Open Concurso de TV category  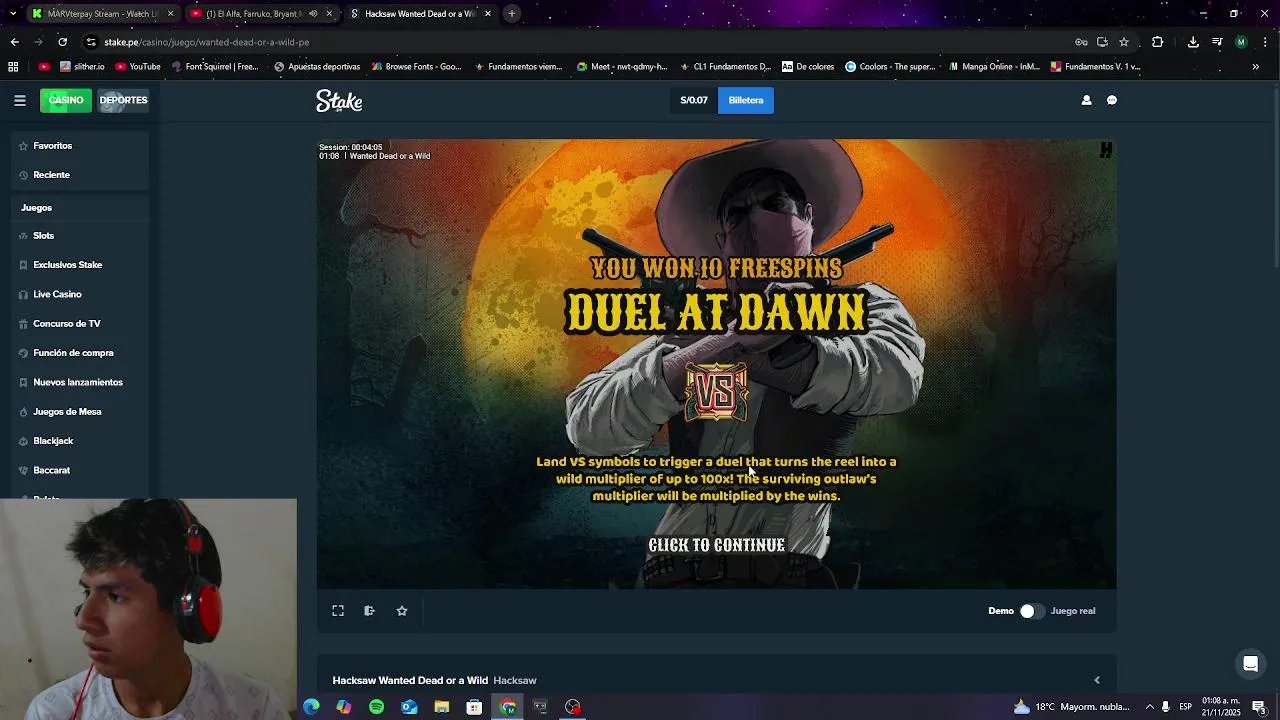tap(80, 324)
